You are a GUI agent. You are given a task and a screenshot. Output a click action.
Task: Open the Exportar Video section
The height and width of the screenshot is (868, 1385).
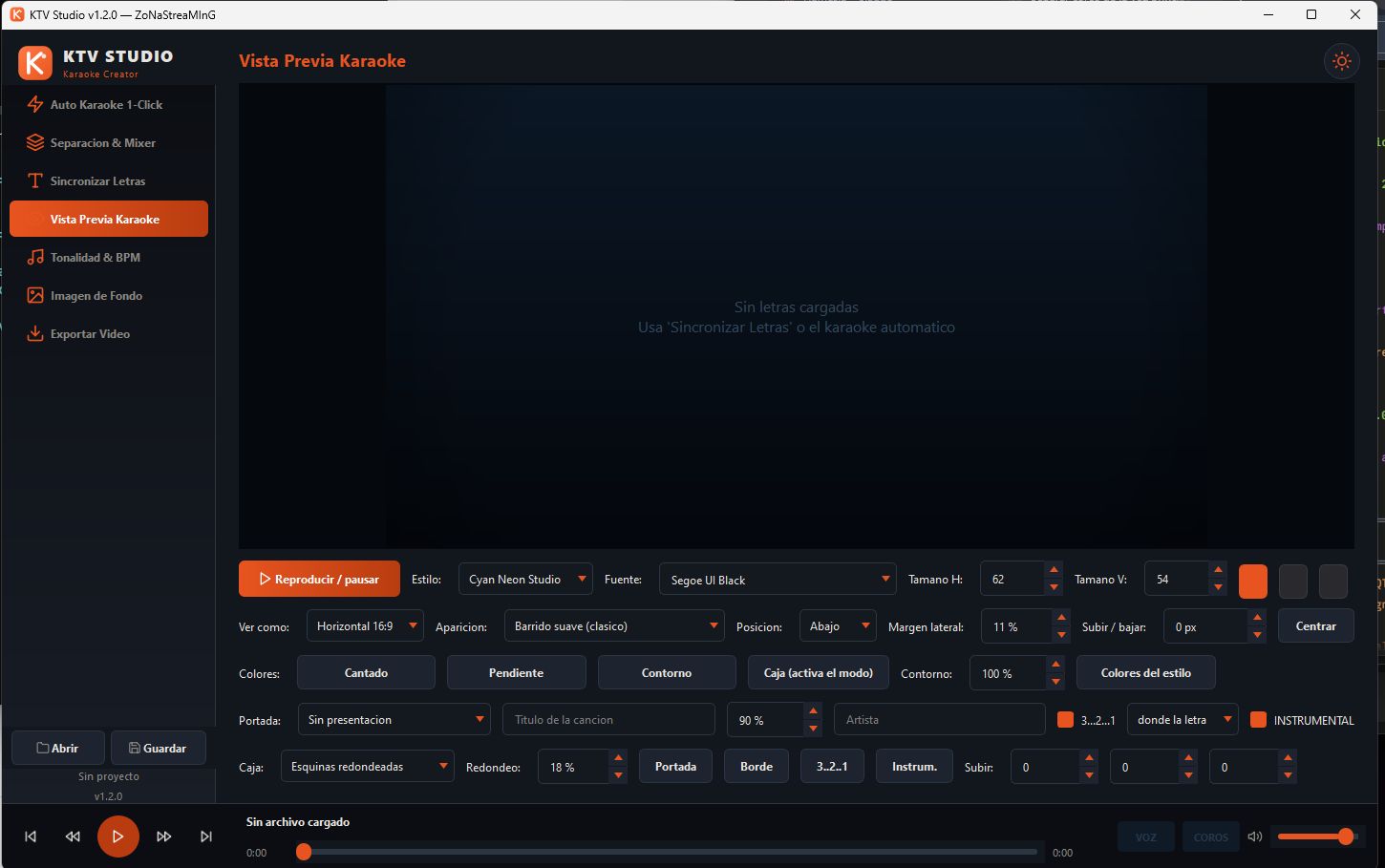(x=109, y=333)
